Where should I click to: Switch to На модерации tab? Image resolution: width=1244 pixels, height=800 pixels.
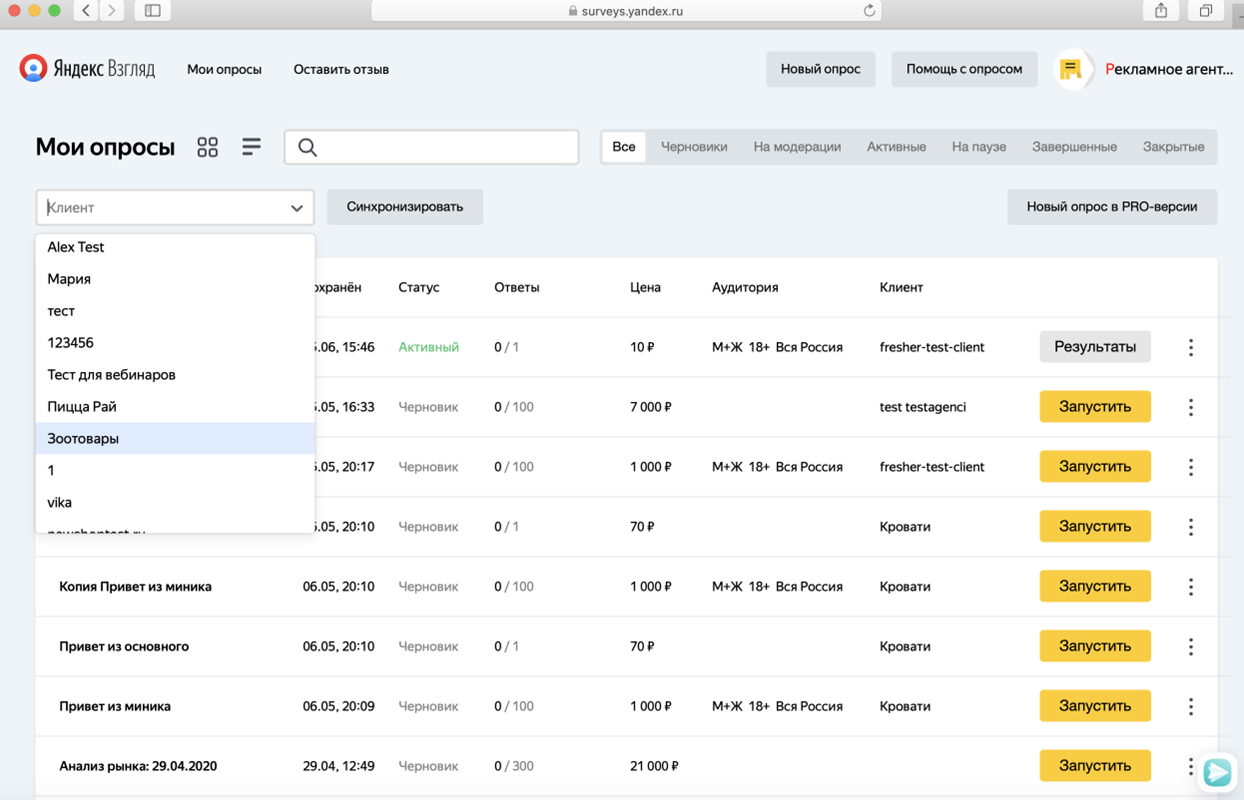797,147
